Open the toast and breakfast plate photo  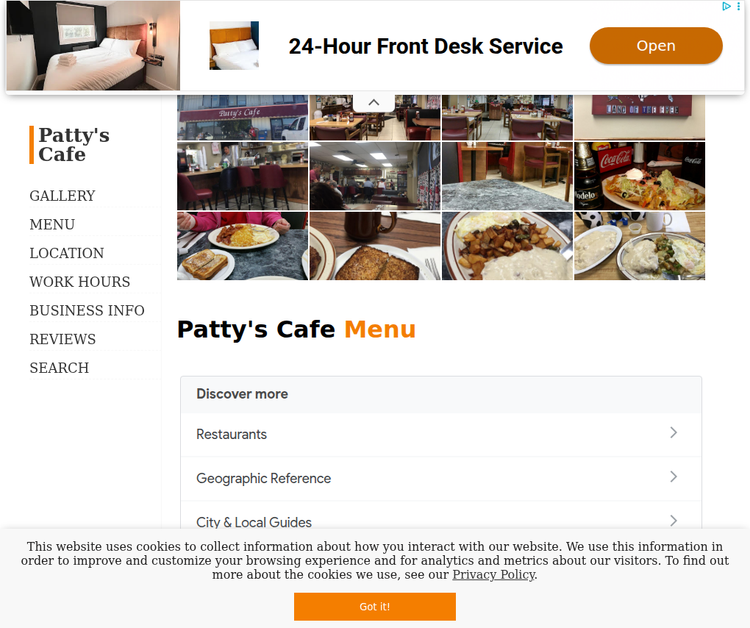pyautogui.click(x=243, y=246)
